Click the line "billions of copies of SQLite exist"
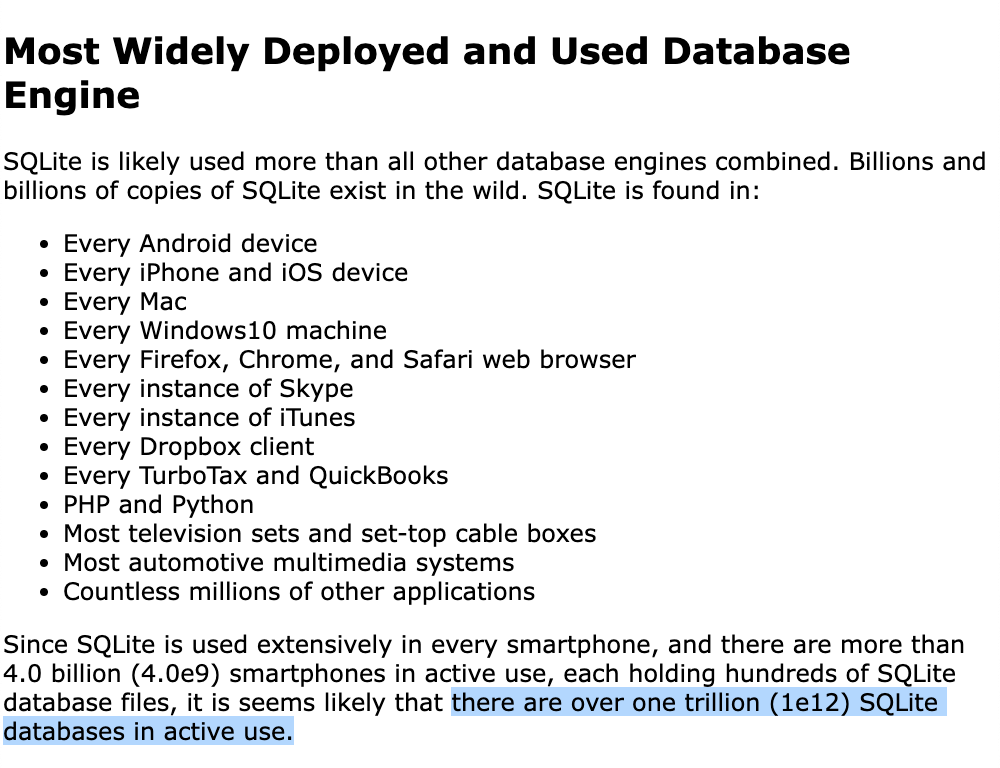This screenshot has height=768, width=1000. pyautogui.click(x=381, y=191)
